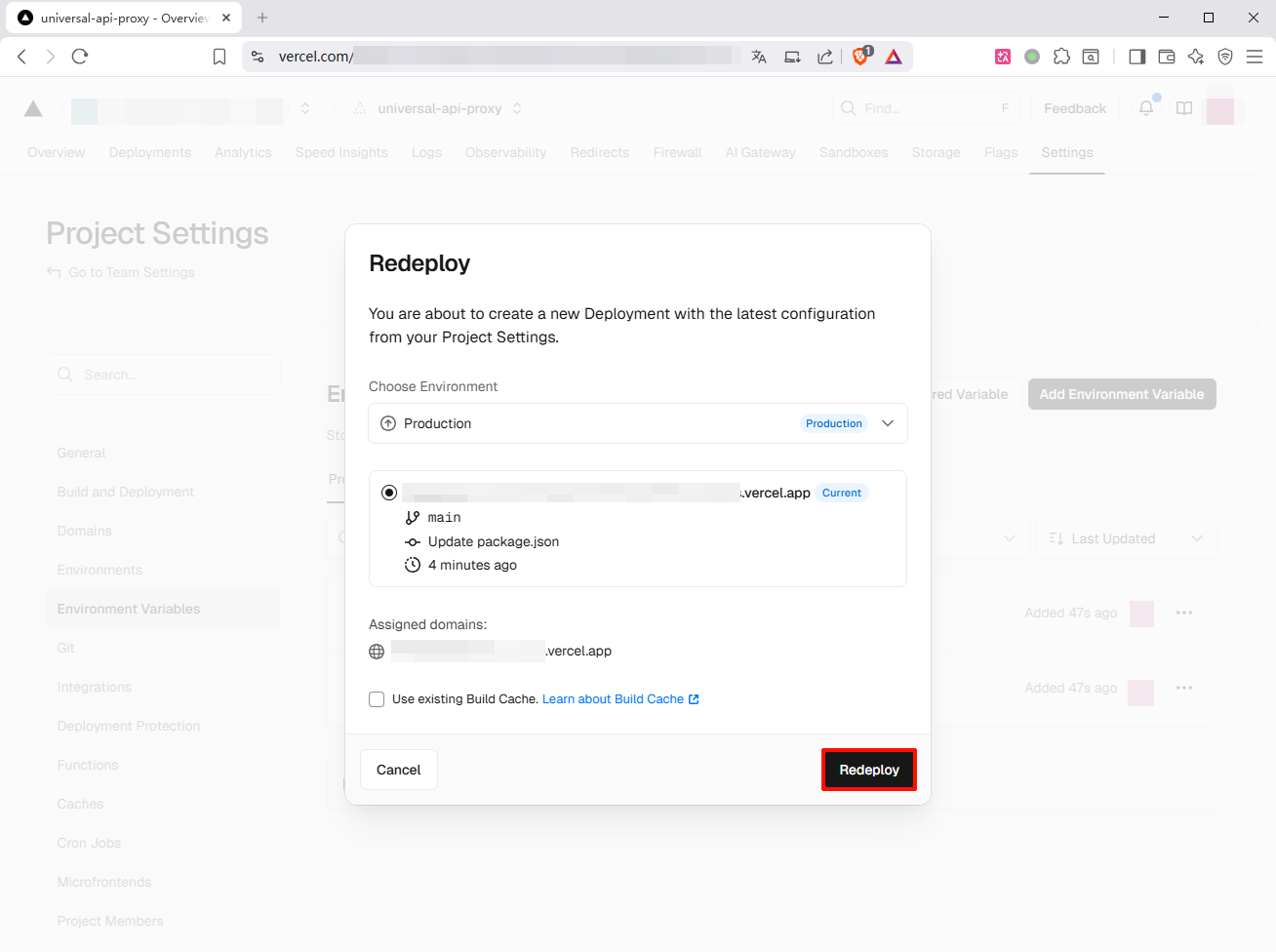Close the universal-api-proxy browser tab
Image resolution: width=1276 pixels, height=952 pixels.
[x=226, y=18]
